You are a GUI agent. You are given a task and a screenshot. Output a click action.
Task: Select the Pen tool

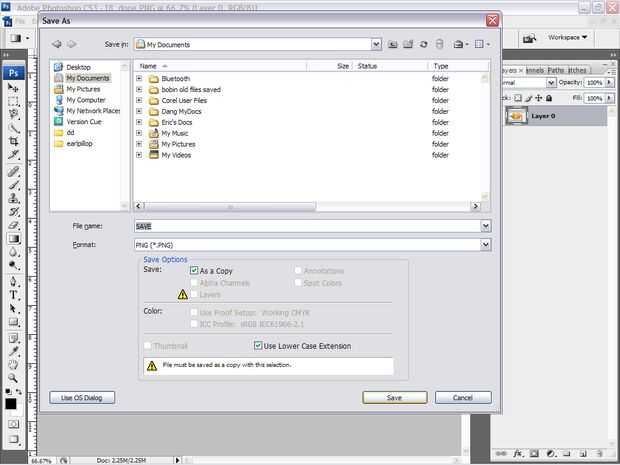[x=13, y=282]
